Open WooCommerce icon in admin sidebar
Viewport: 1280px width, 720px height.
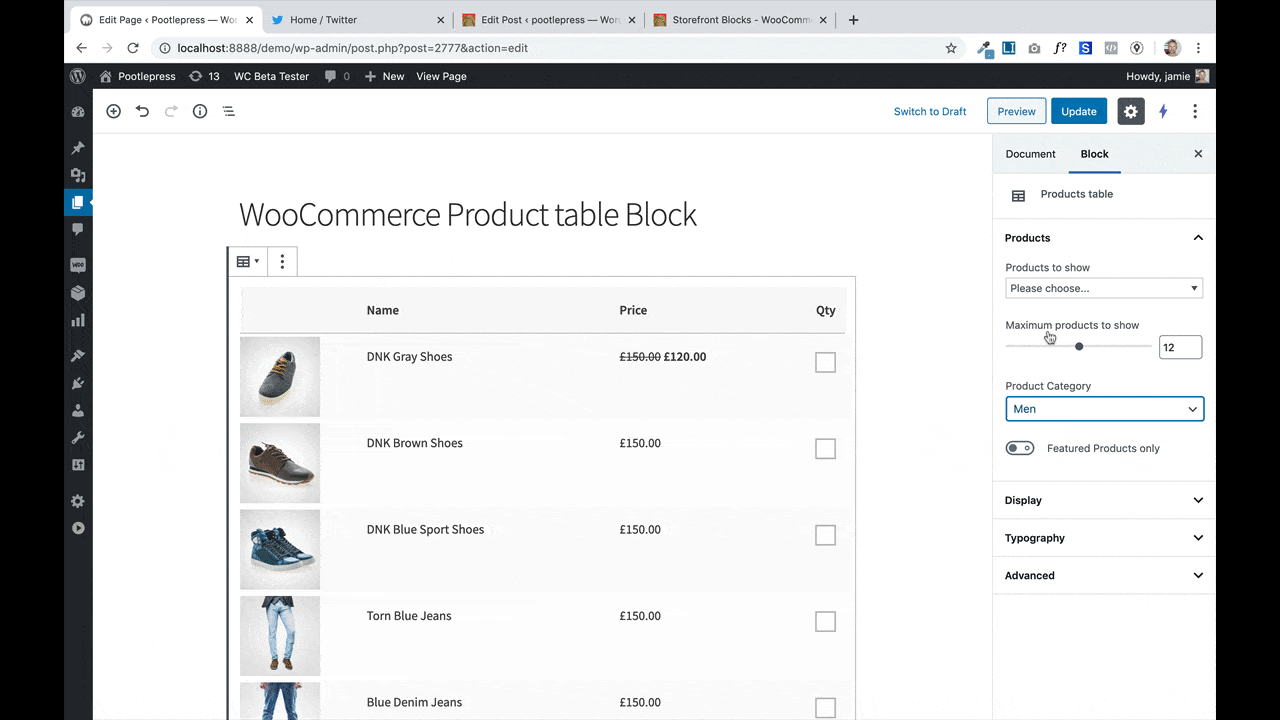[x=78, y=265]
